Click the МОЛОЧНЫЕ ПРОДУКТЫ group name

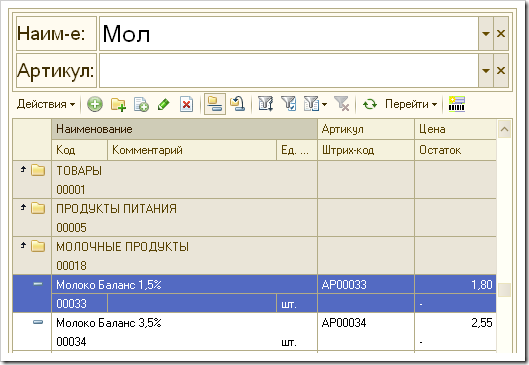(x=122, y=247)
